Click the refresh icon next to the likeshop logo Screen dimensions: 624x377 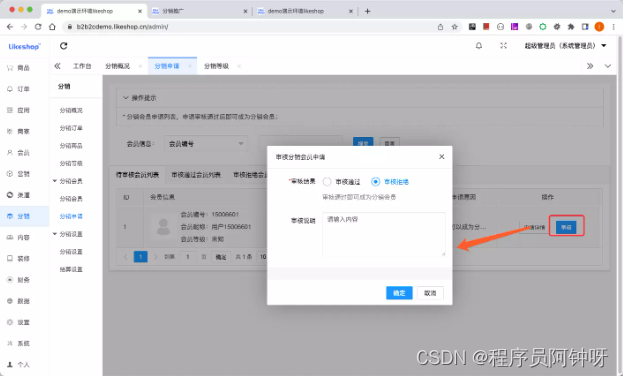tap(64, 46)
